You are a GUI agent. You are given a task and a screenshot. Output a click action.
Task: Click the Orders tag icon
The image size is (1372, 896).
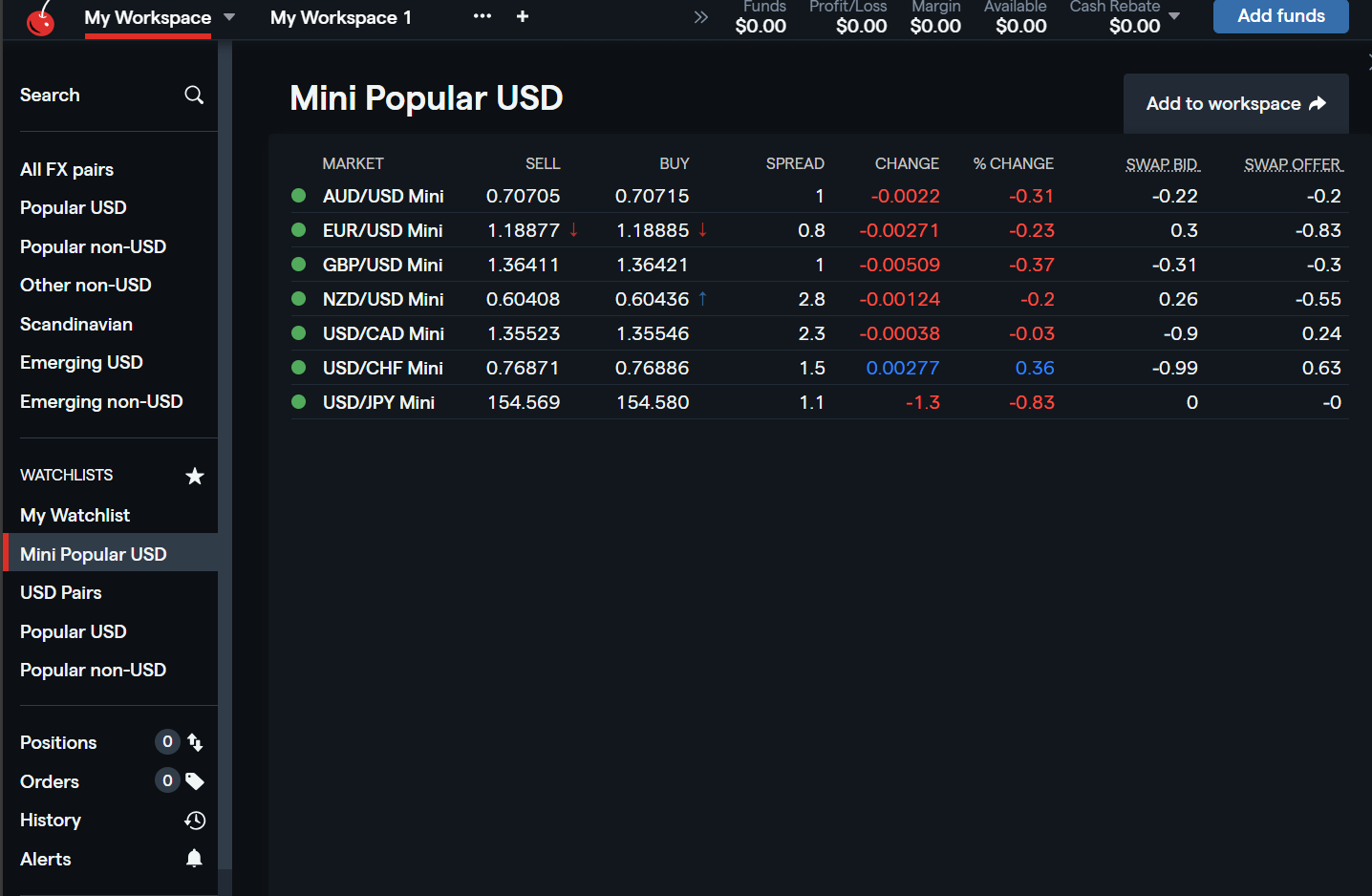[x=195, y=781]
